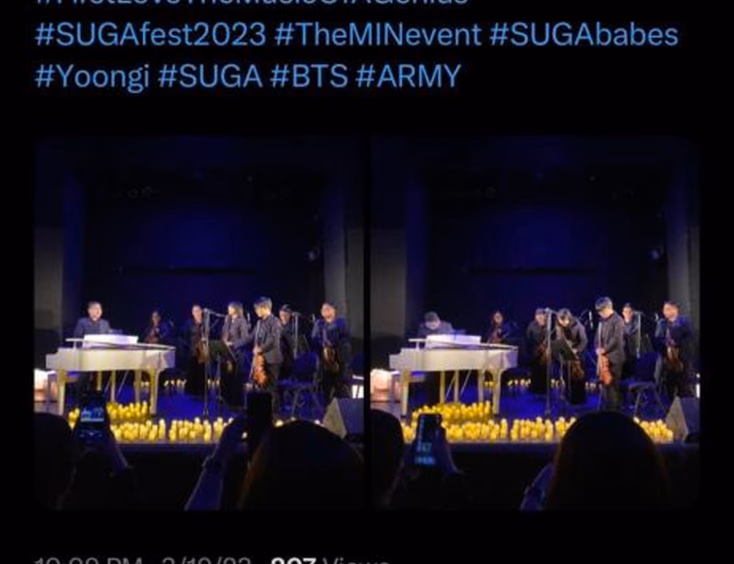Click the tweet timestamp at the bottom

pyautogui.click(x=143, y=561)
